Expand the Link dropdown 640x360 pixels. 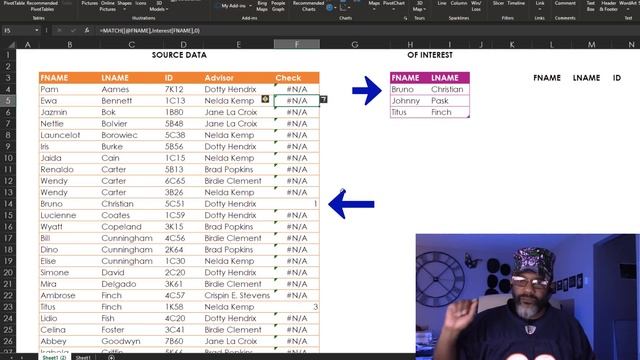click(540, 9)
